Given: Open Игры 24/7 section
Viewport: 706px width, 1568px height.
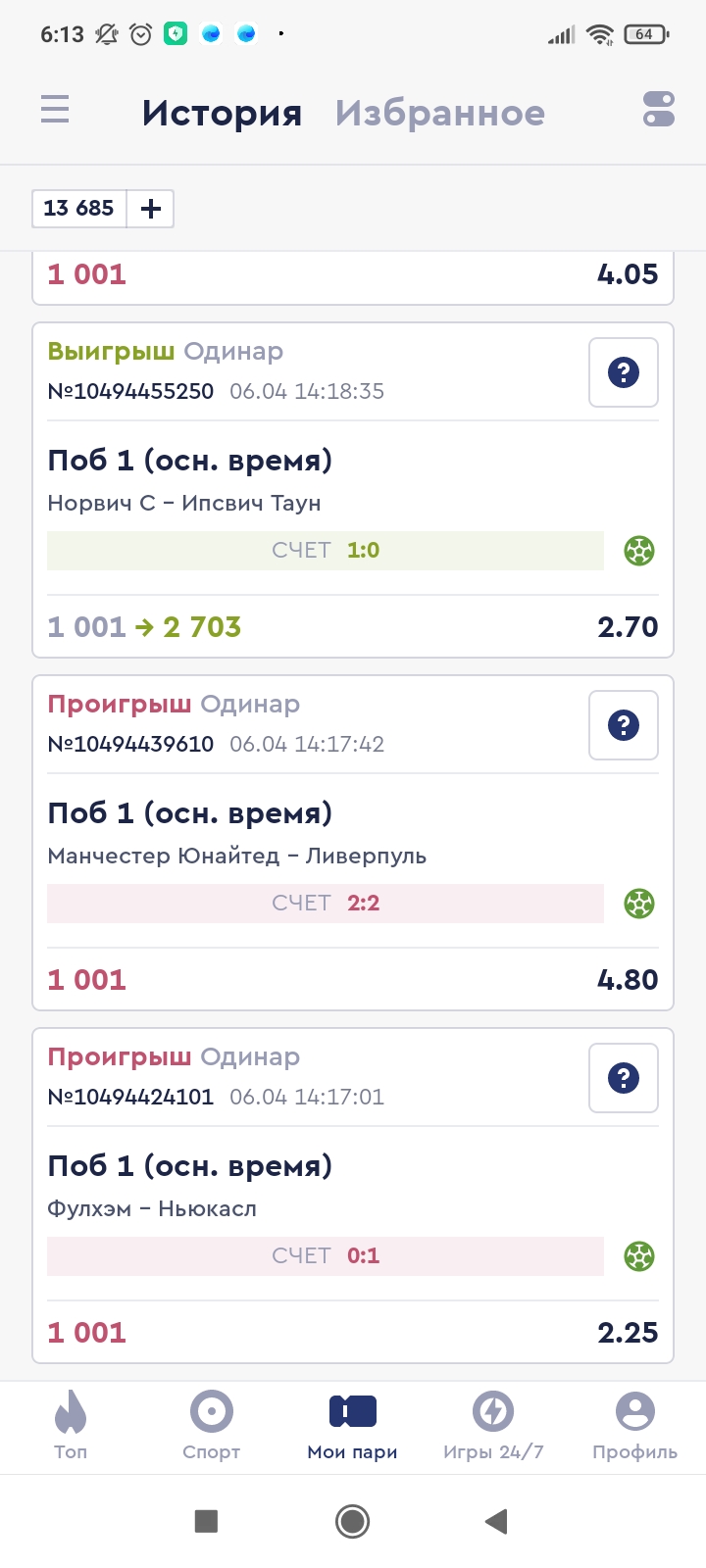Looking at the screenshot, I should [493, 1427].
